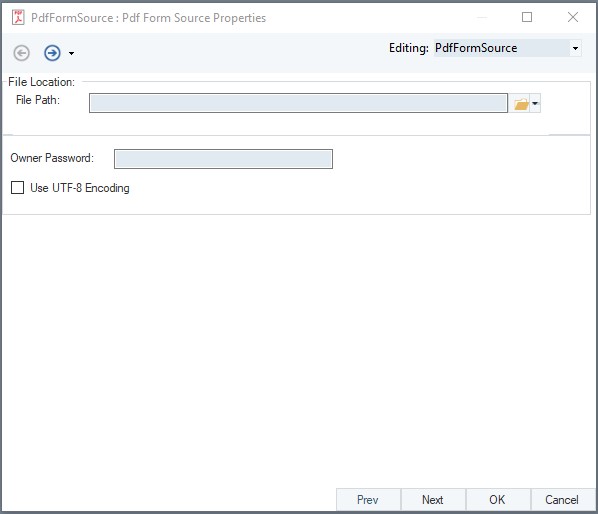Click the Cancel button
The image size is (598, 514).
562,500
